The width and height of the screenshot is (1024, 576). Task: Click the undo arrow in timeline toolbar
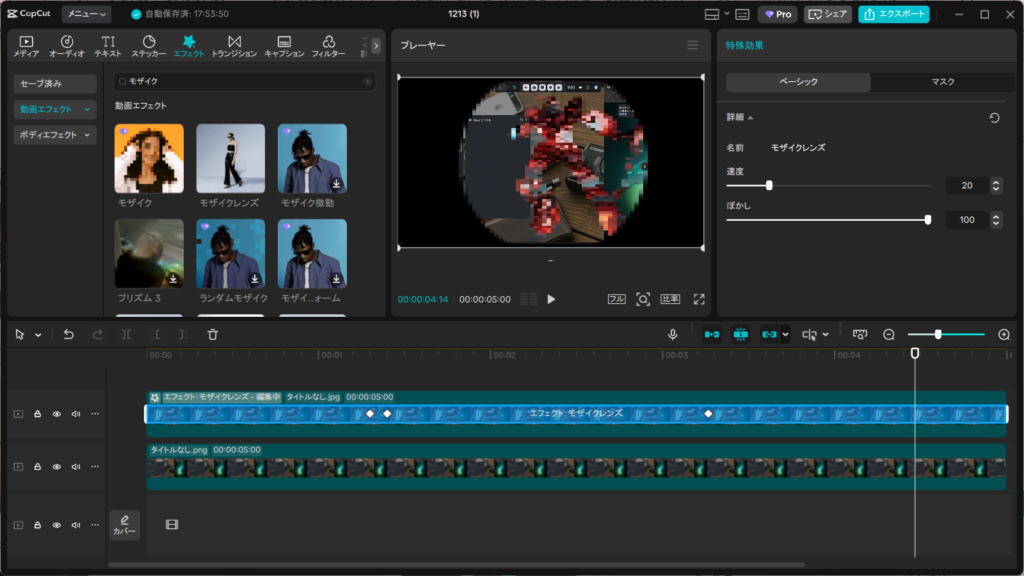68,335
